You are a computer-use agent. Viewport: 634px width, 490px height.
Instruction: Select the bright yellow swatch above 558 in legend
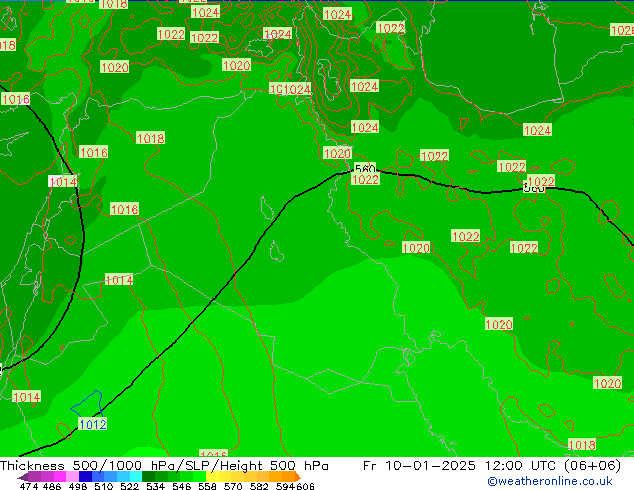coord(213,476)
